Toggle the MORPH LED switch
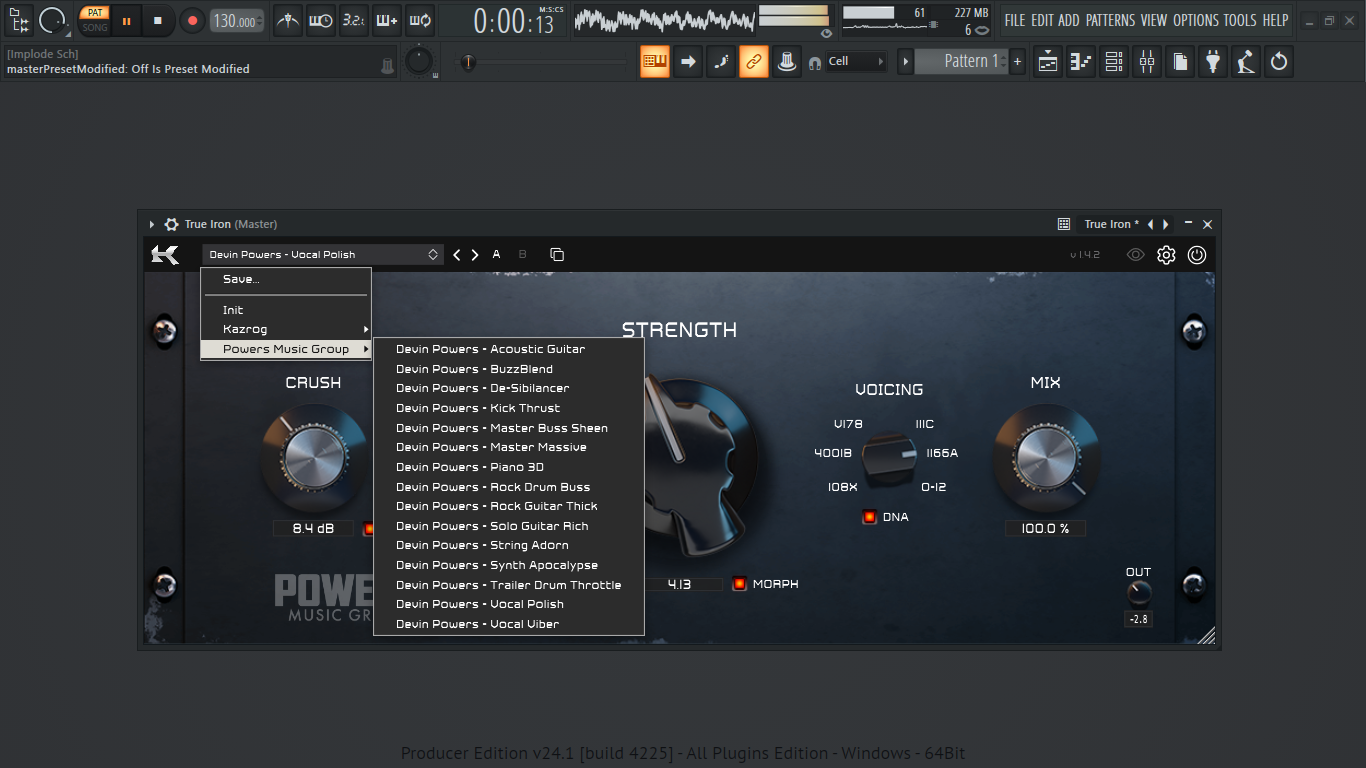 739,584
